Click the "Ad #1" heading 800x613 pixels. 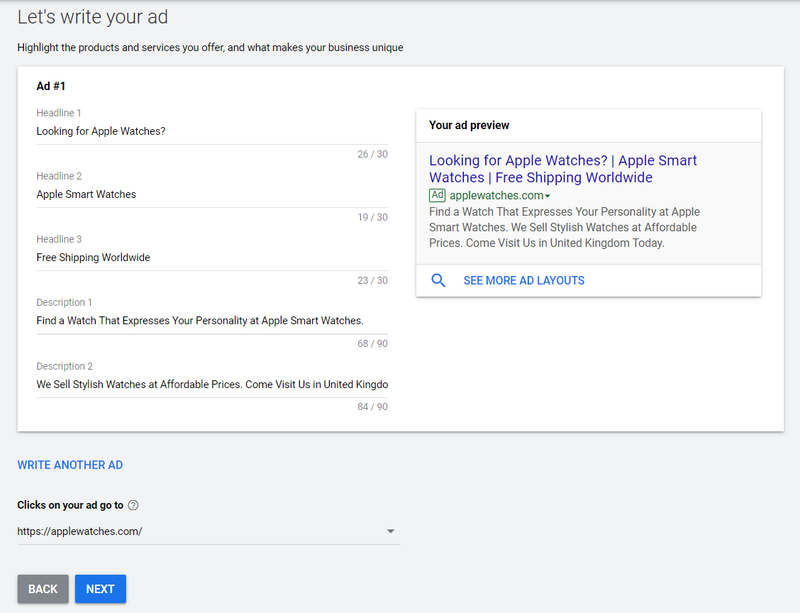click(x=51, y=86)
